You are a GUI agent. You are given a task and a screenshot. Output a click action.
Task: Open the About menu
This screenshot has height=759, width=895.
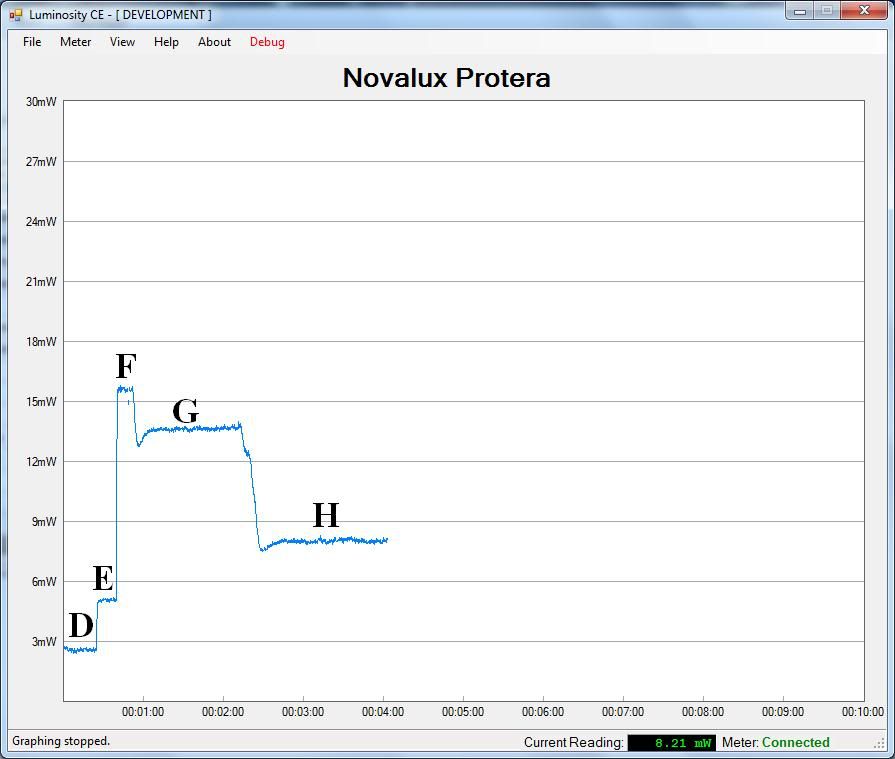(214, 42)
